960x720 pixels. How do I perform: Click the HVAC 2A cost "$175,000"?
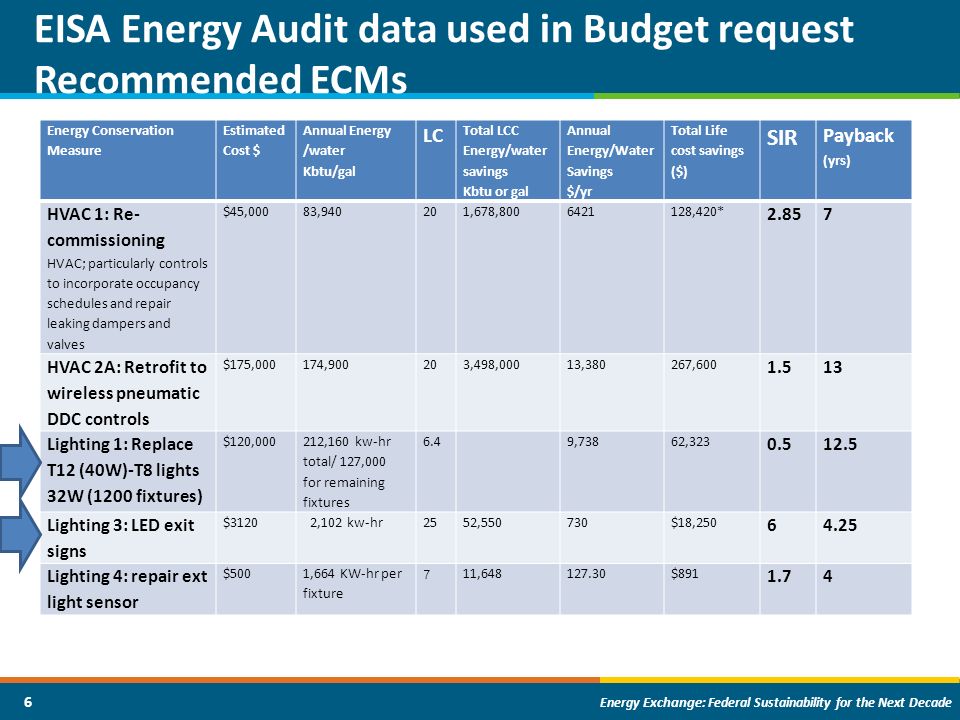249,365
